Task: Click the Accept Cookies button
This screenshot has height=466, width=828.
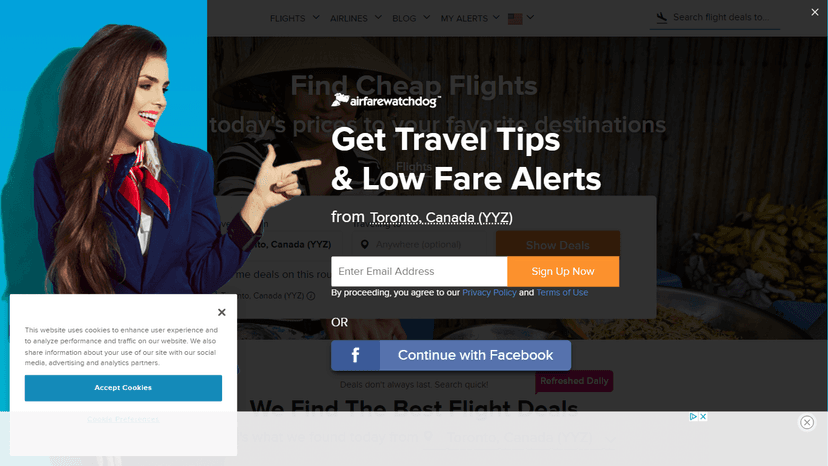Action: 123,388
